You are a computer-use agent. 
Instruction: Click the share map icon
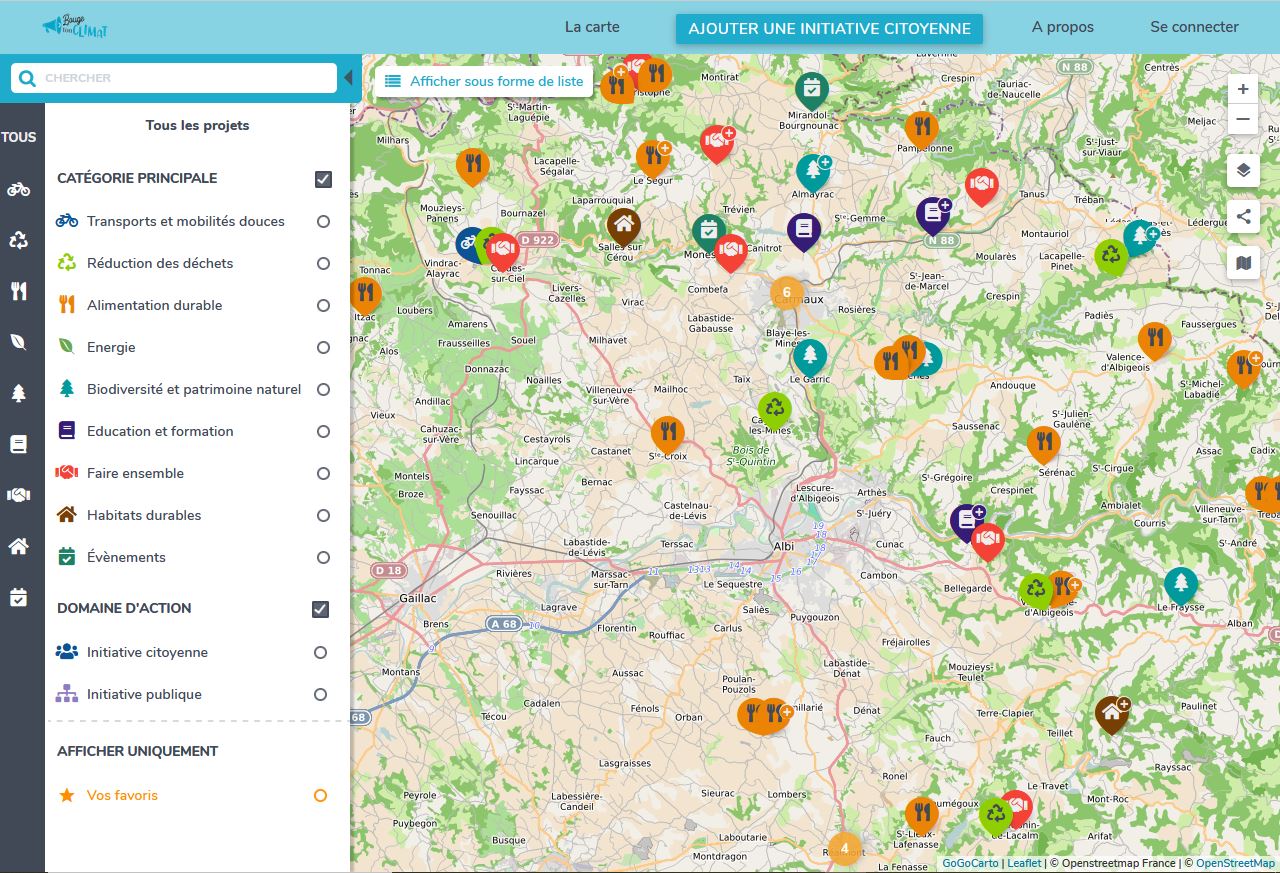point(1243,216)
